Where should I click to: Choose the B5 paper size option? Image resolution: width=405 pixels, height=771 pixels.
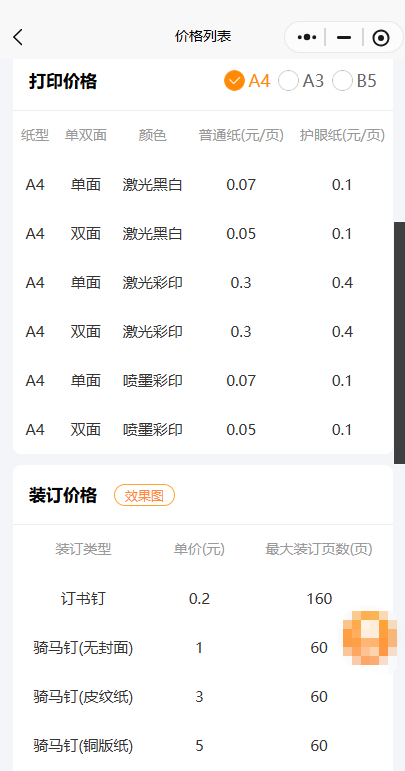pyautogui.click(x=354, y=81)
